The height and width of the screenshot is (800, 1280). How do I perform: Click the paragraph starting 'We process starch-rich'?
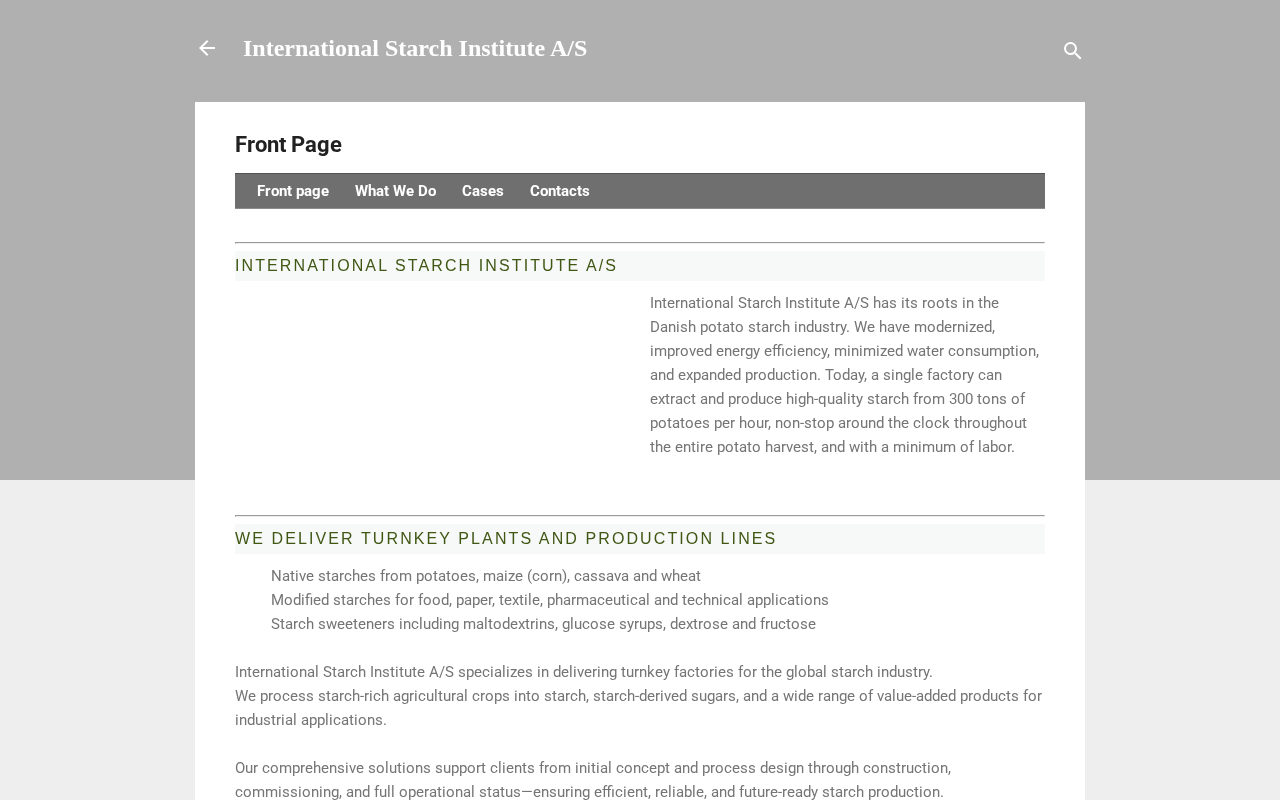[637, 707]
